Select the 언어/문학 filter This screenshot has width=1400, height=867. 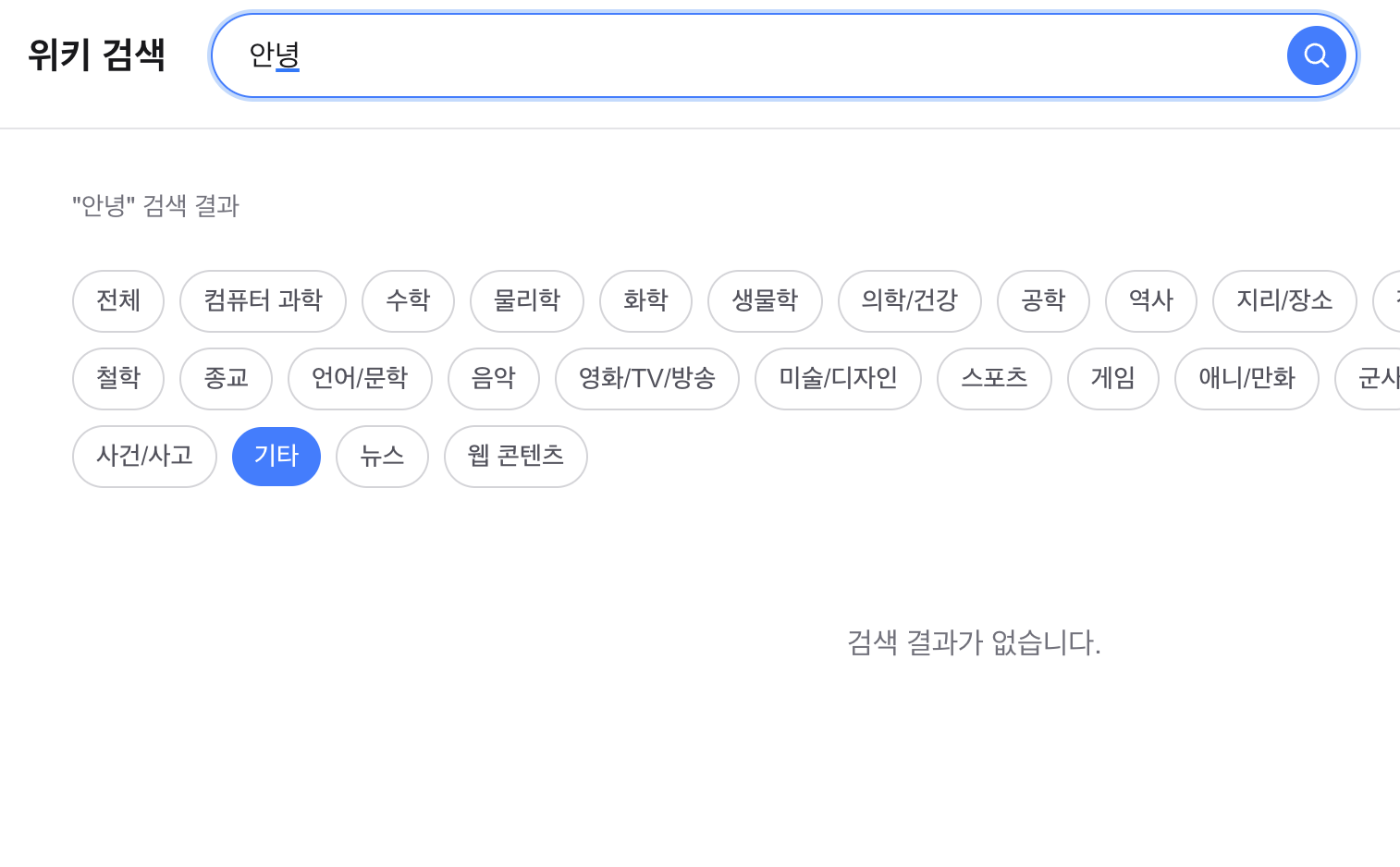360,378
